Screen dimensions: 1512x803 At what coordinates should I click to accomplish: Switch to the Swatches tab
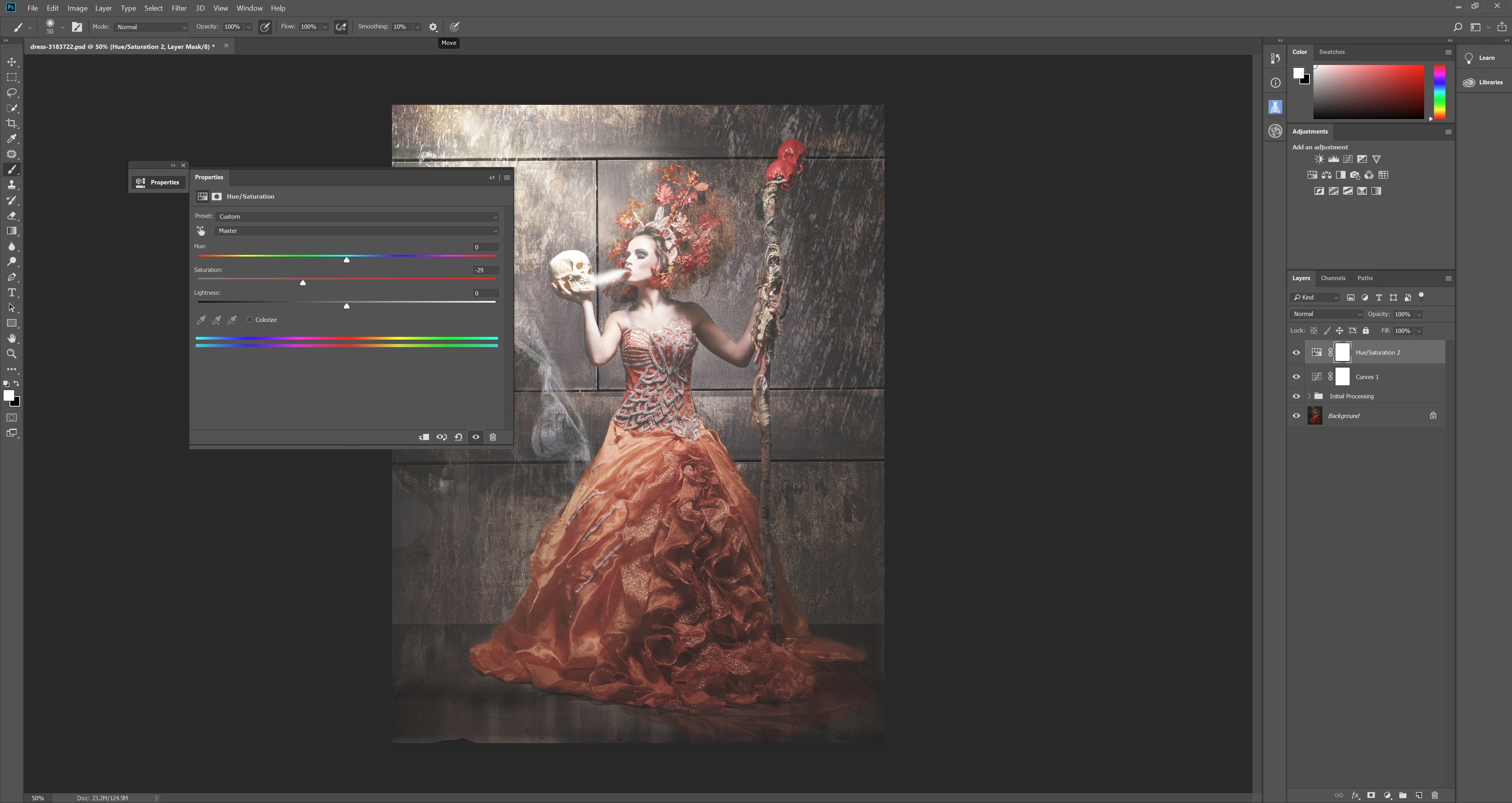click(1332, 52)
